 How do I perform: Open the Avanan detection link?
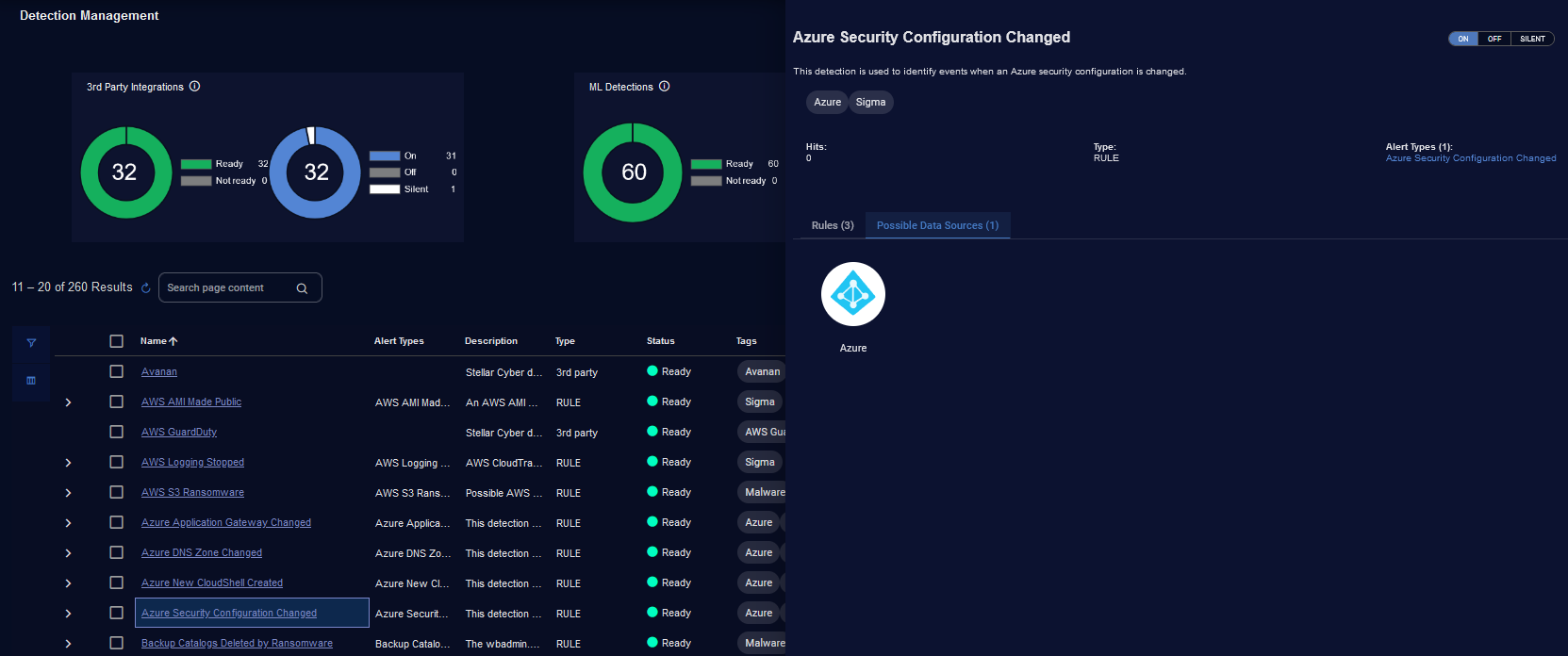coord(159,372)
